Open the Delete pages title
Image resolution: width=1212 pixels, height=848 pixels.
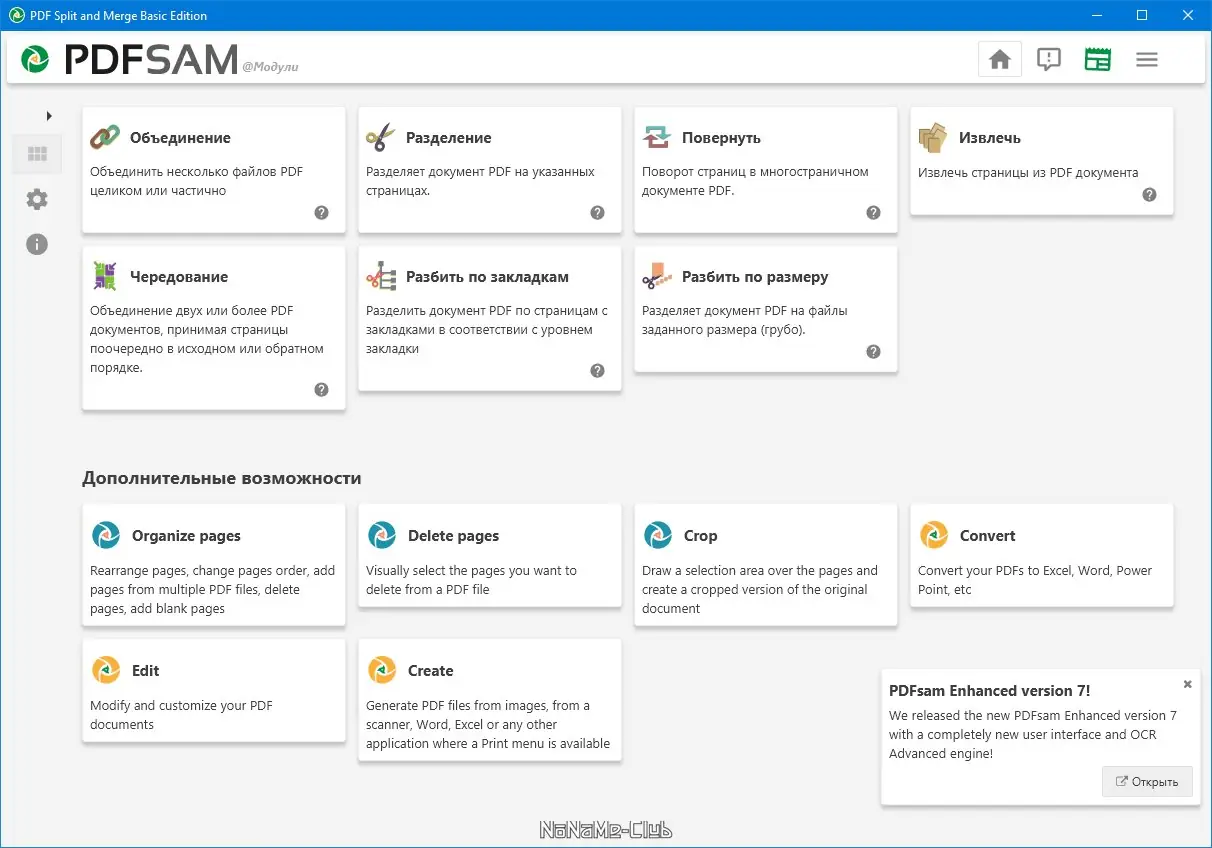click(453, 536)
